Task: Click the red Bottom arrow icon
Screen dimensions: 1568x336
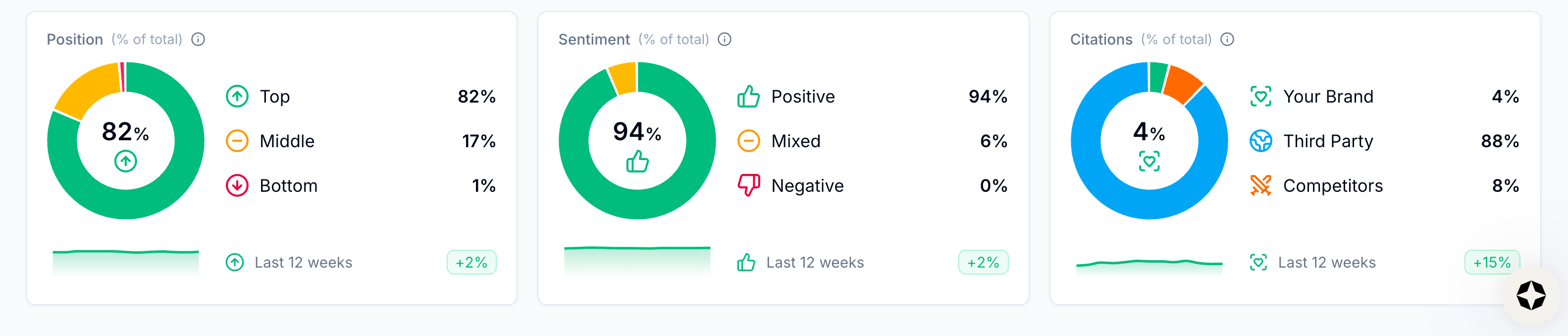Action: tap(237, 186)
